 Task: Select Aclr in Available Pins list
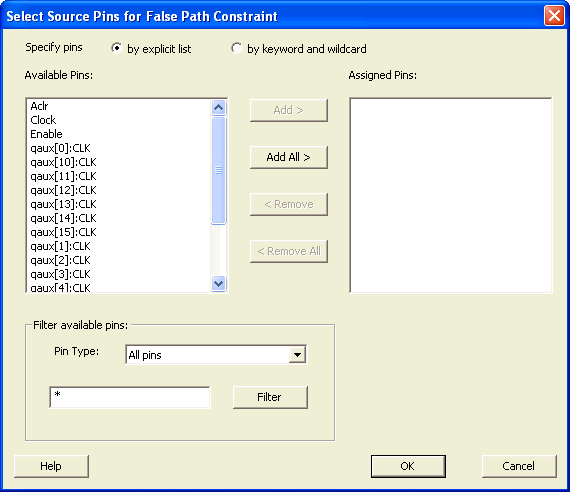tap(39, 106)
